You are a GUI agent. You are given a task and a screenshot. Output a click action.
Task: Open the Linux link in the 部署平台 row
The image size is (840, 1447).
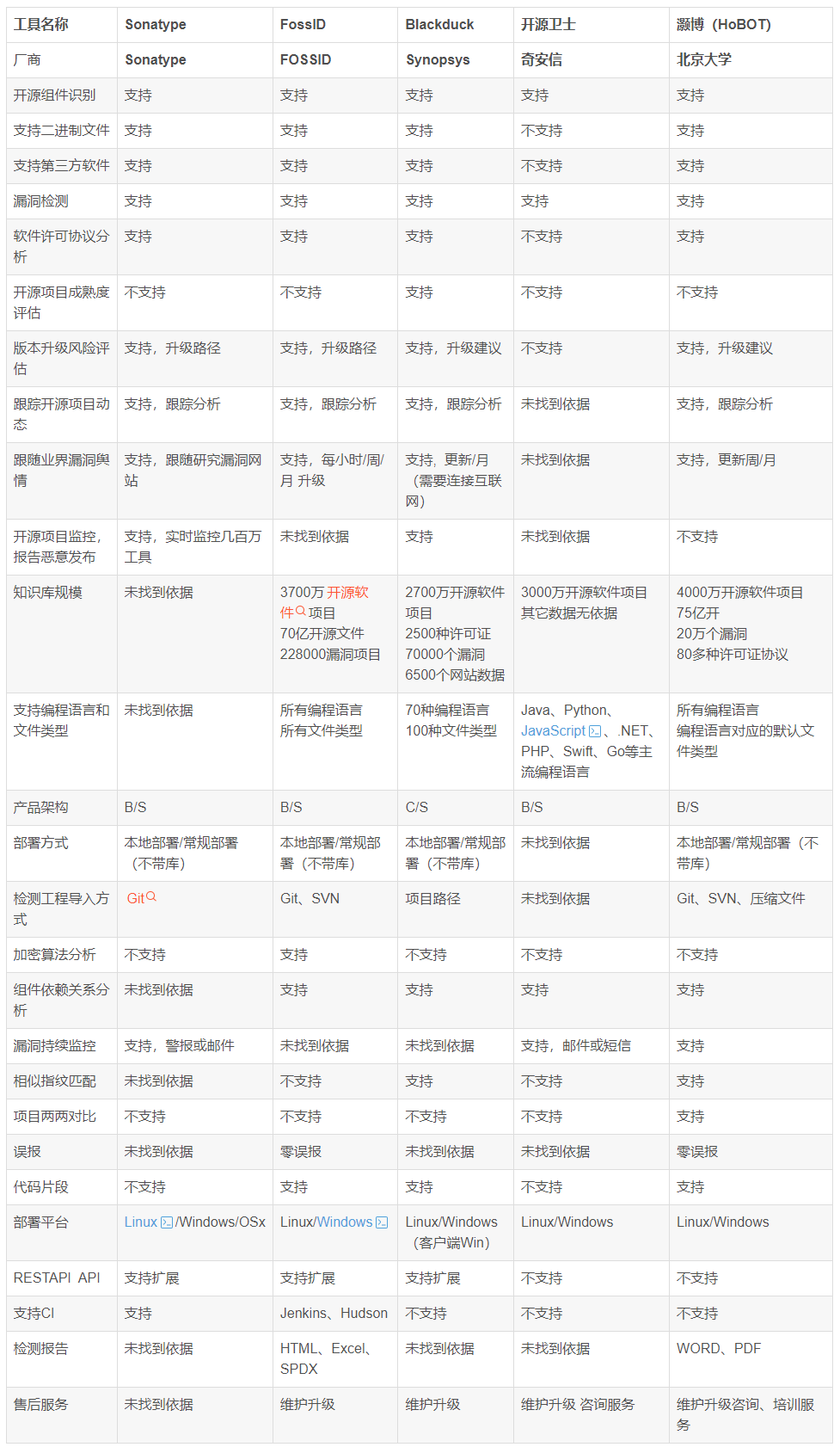tap(141, 1222)
